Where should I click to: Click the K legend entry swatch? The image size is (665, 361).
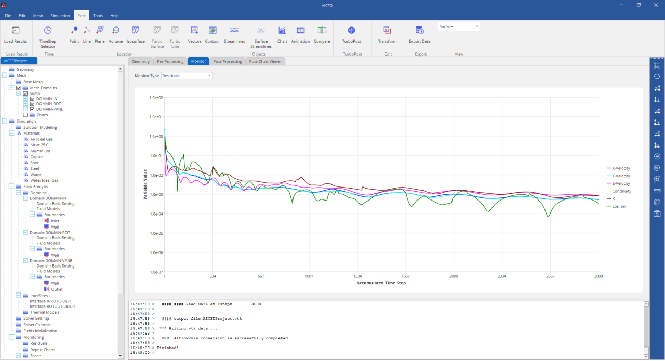coord(609,199)
